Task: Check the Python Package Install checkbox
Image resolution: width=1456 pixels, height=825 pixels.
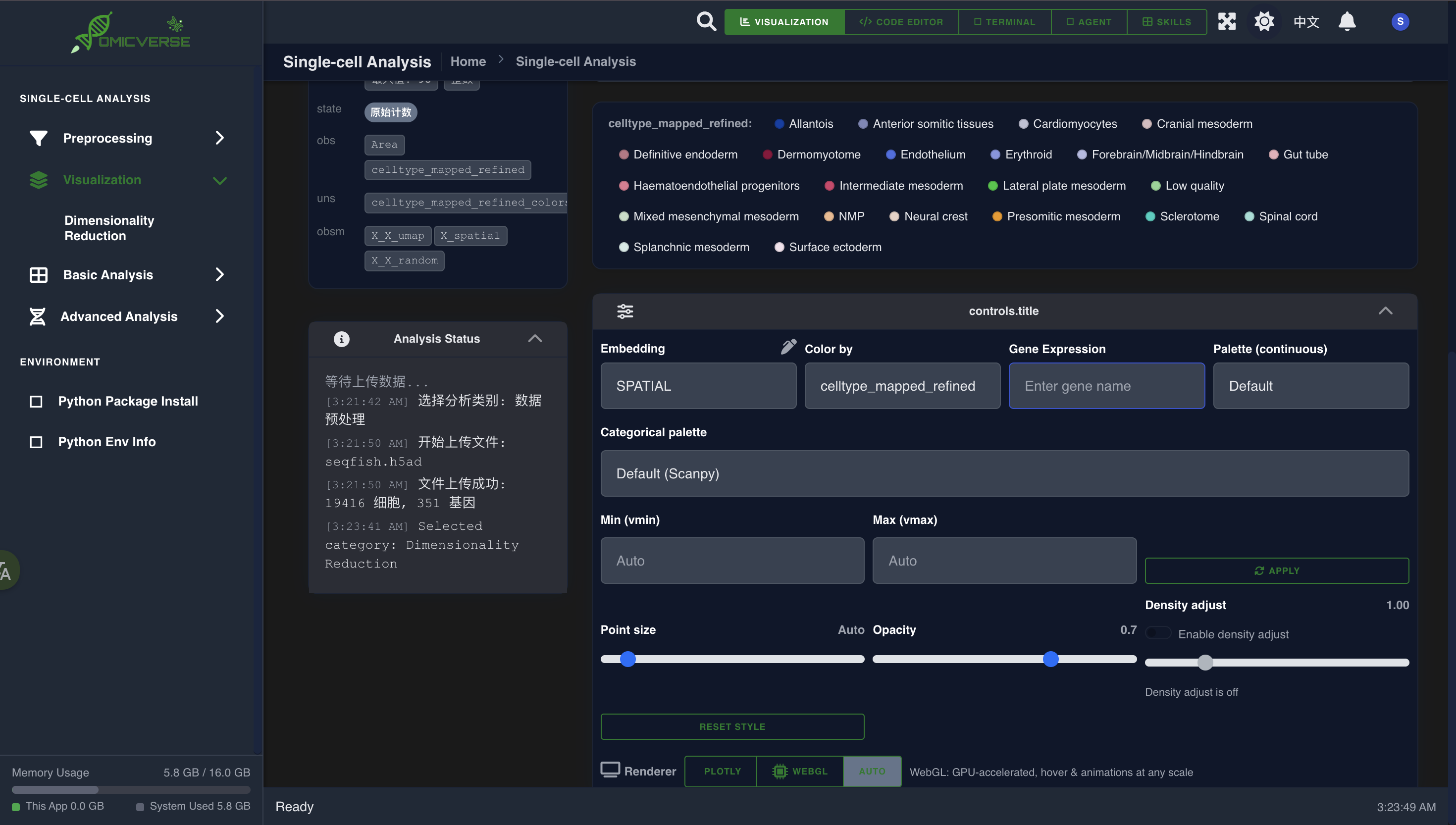Action: coord(36,401)
